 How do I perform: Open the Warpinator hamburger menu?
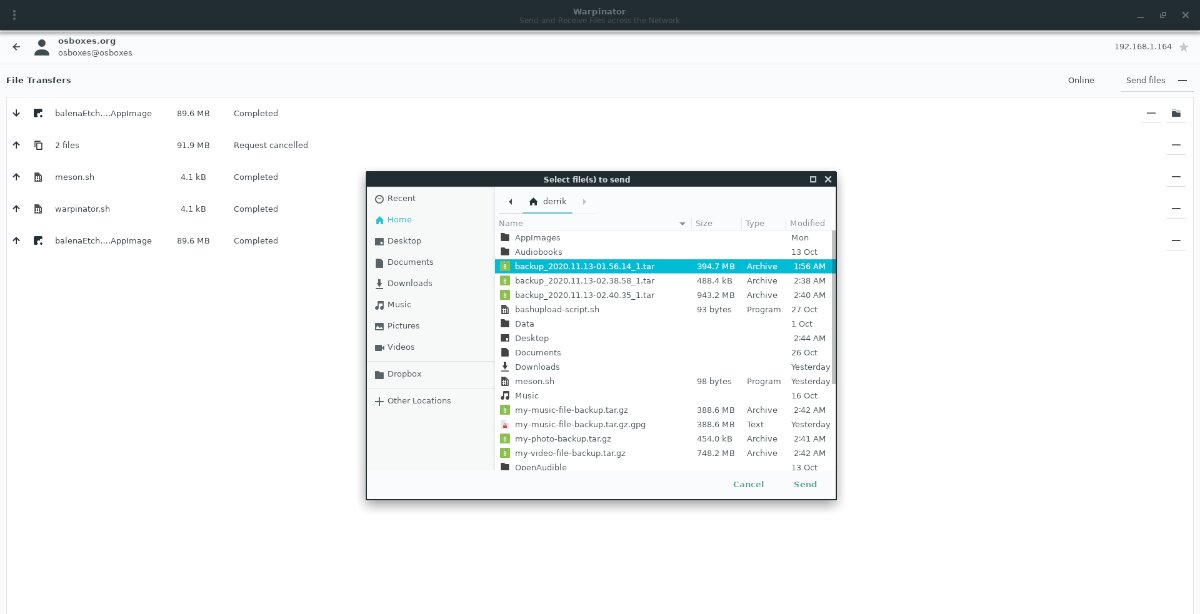[x=13, y=15]
